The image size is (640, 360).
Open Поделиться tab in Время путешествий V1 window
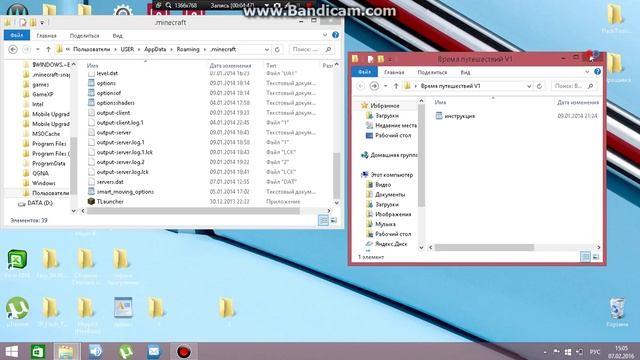tap(432, 72)
